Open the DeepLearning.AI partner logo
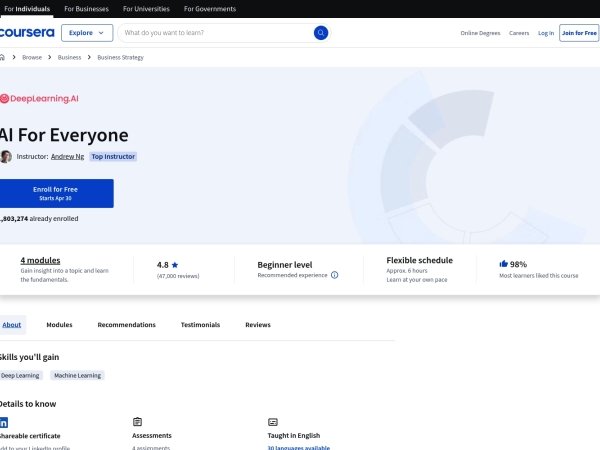600x450 pixels. click(x=39, y=99)
